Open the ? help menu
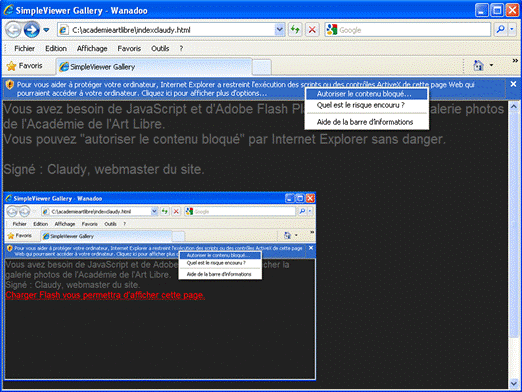 pos(181,49)
